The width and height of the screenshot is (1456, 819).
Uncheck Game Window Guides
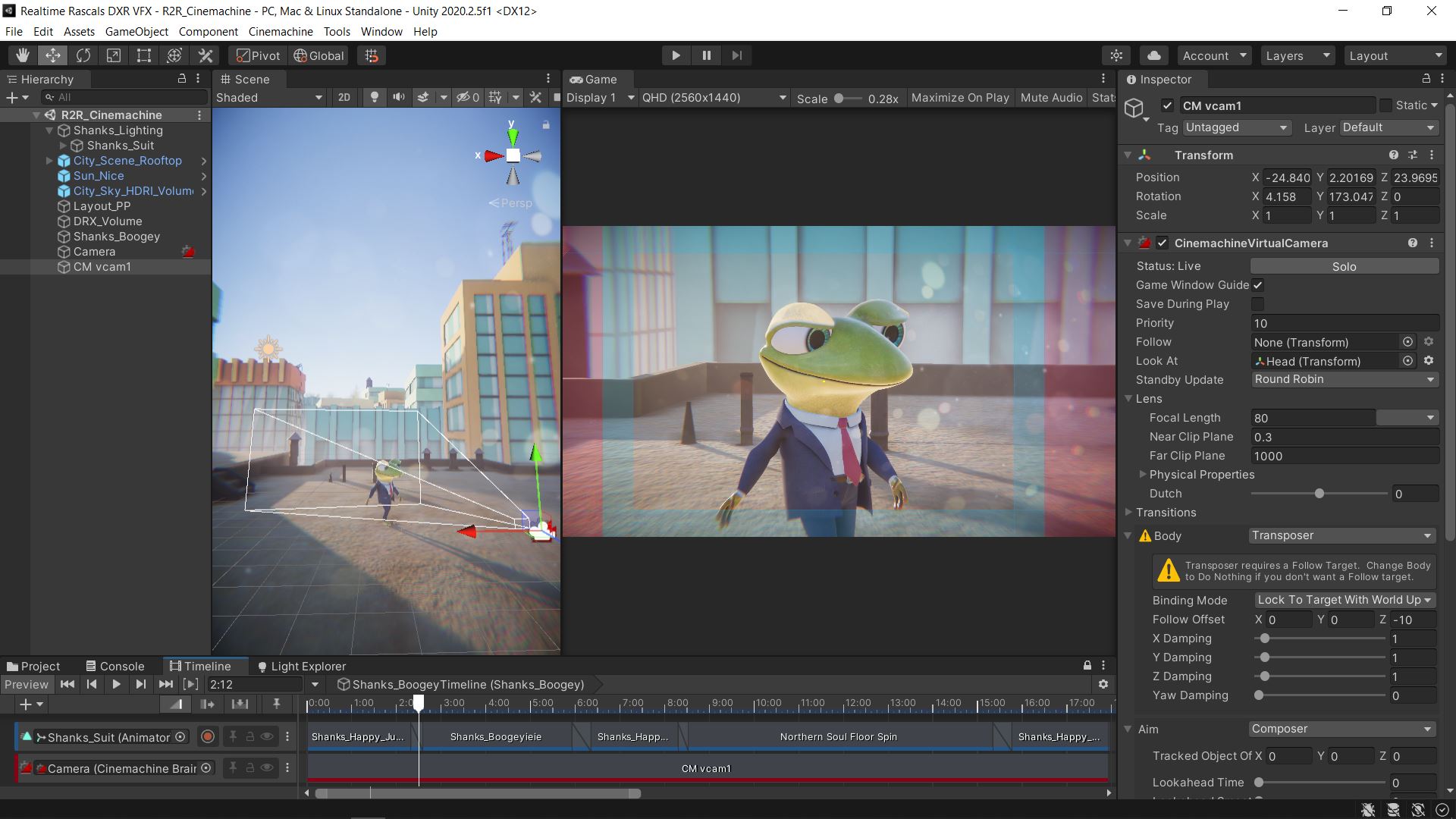1257,285
